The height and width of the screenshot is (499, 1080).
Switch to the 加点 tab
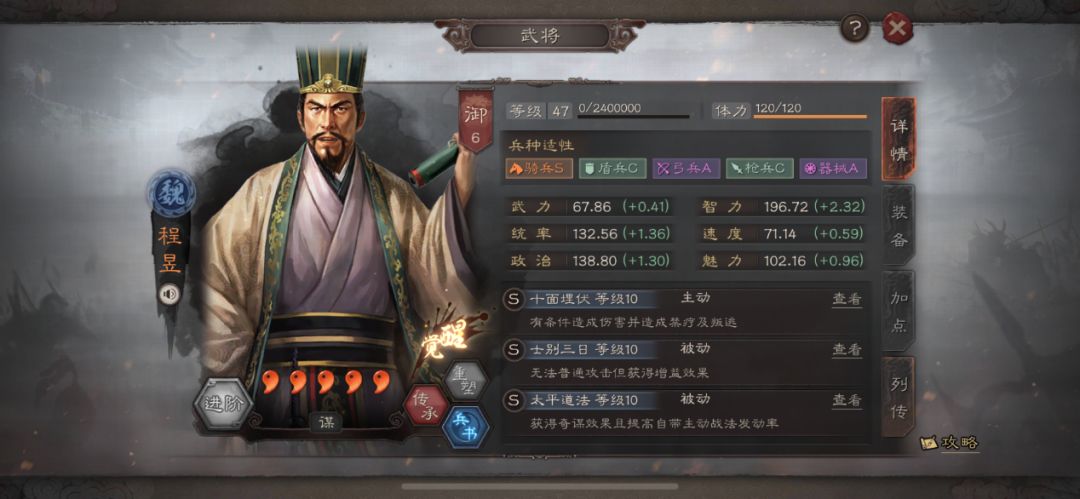click(898, 312)
